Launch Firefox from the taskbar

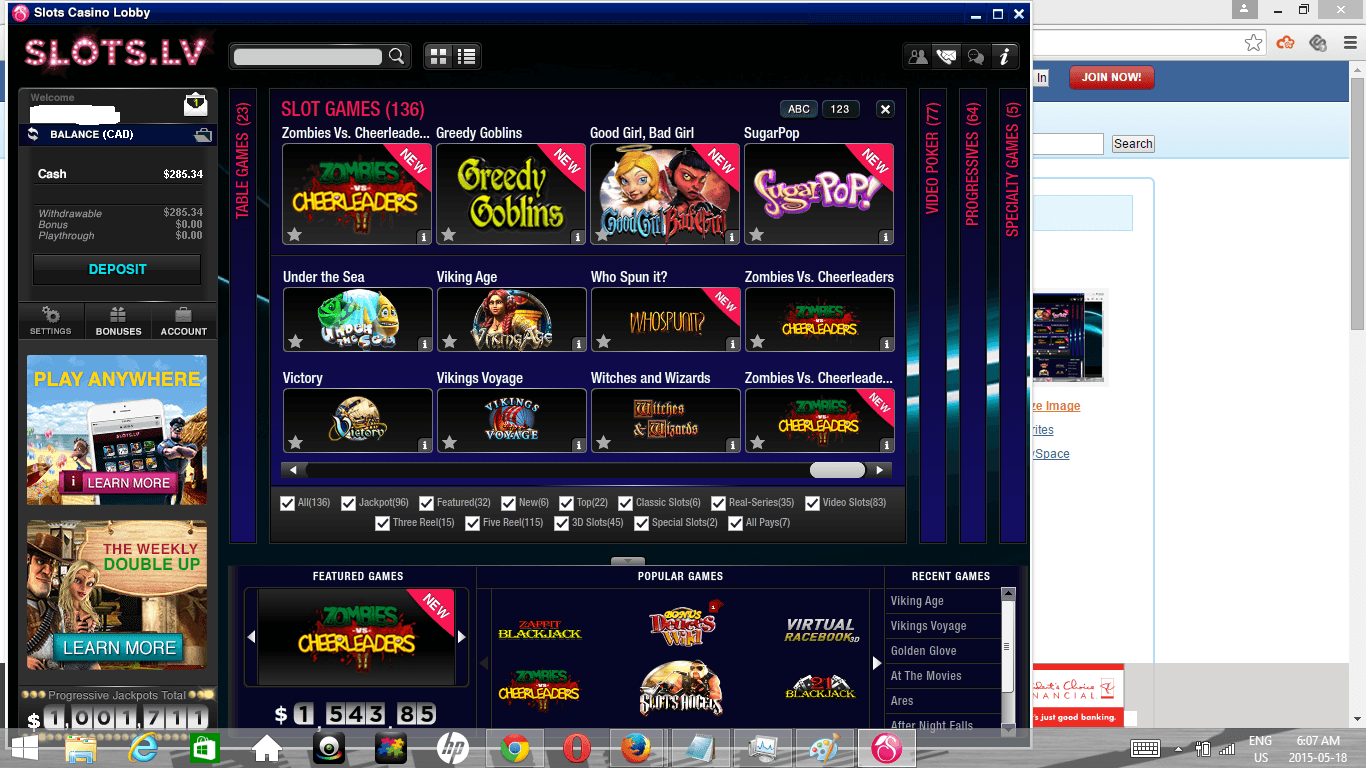click(x=637, y=748)
